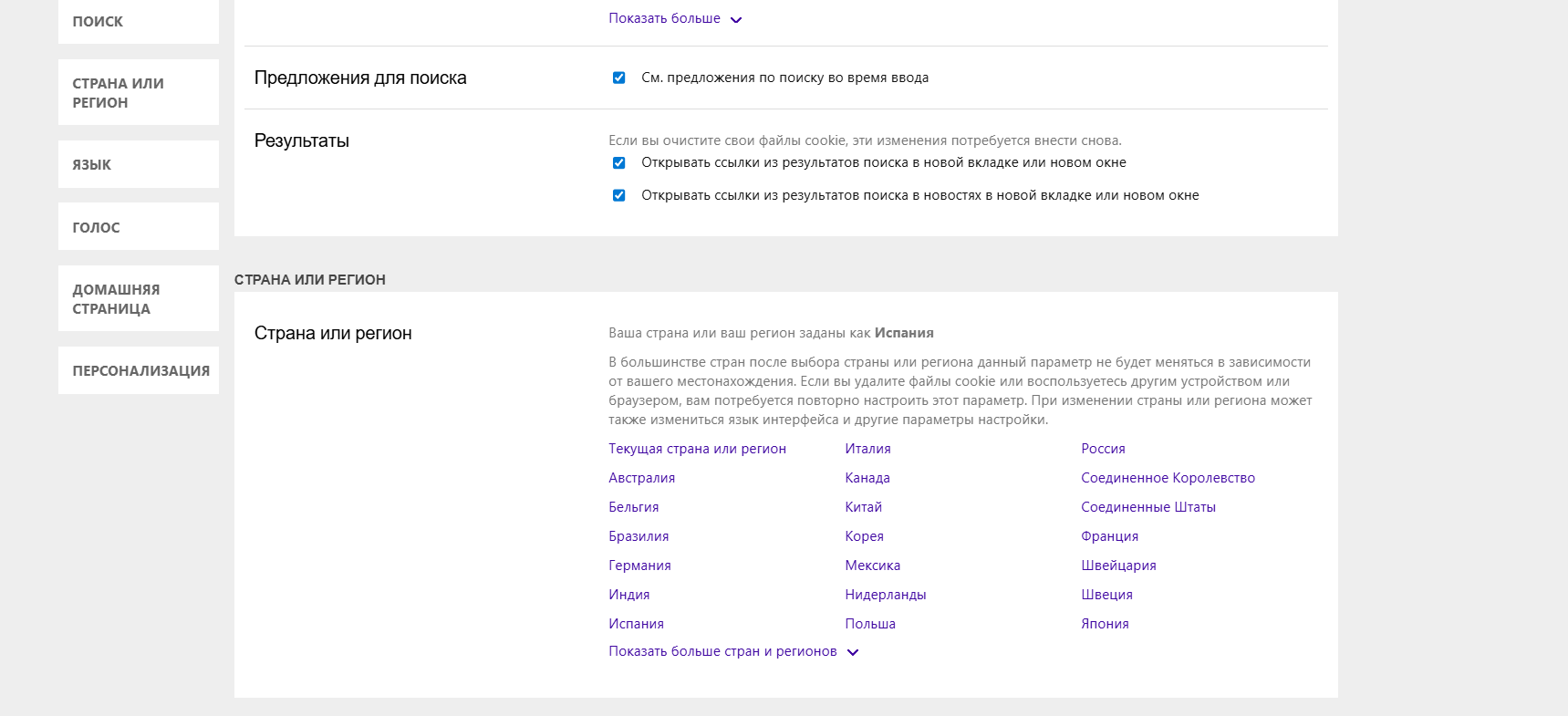The height and width of the screenshot is (716, 1568).
Task: Open the ГОЛОС sidebar section
Action: (139, 226)
